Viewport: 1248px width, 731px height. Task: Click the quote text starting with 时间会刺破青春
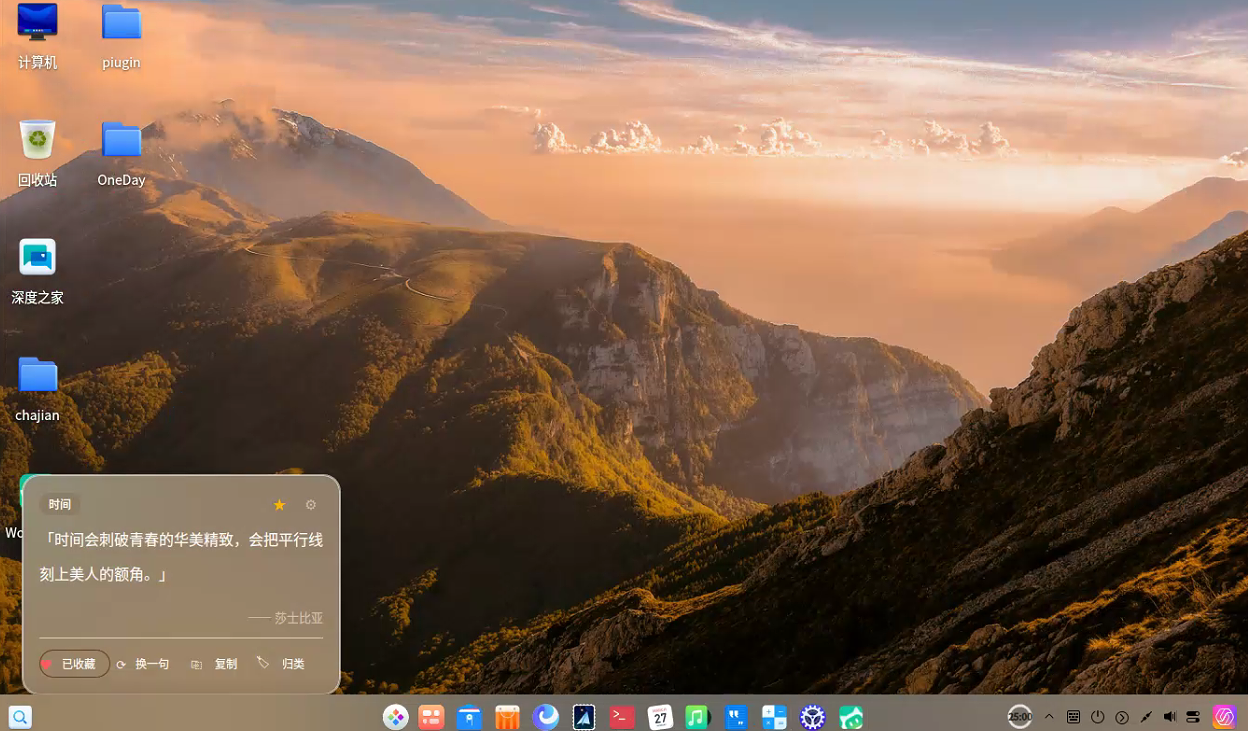pyautogui.click(x=181, y=557)
